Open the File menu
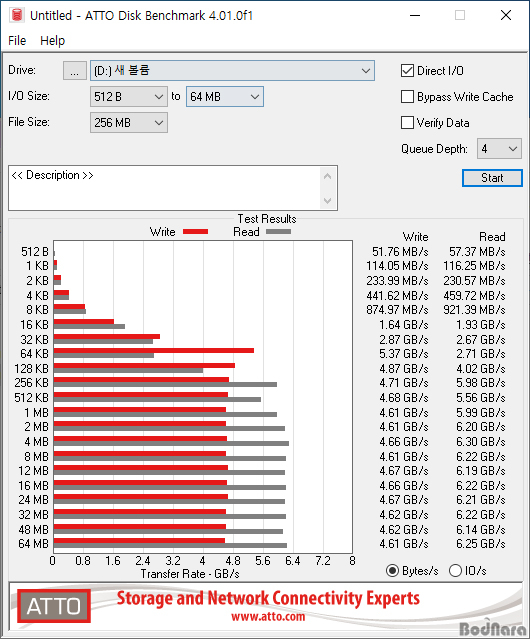Screen dimensions: 530x639 17,41
